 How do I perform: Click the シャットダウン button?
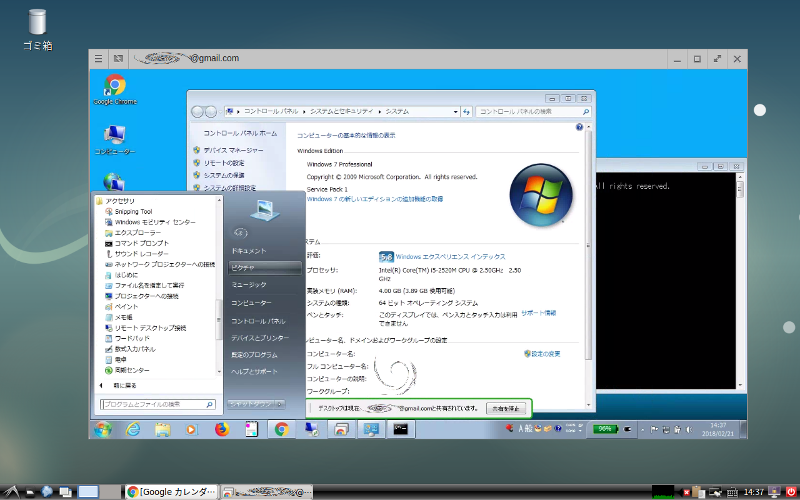click(251, 404)
